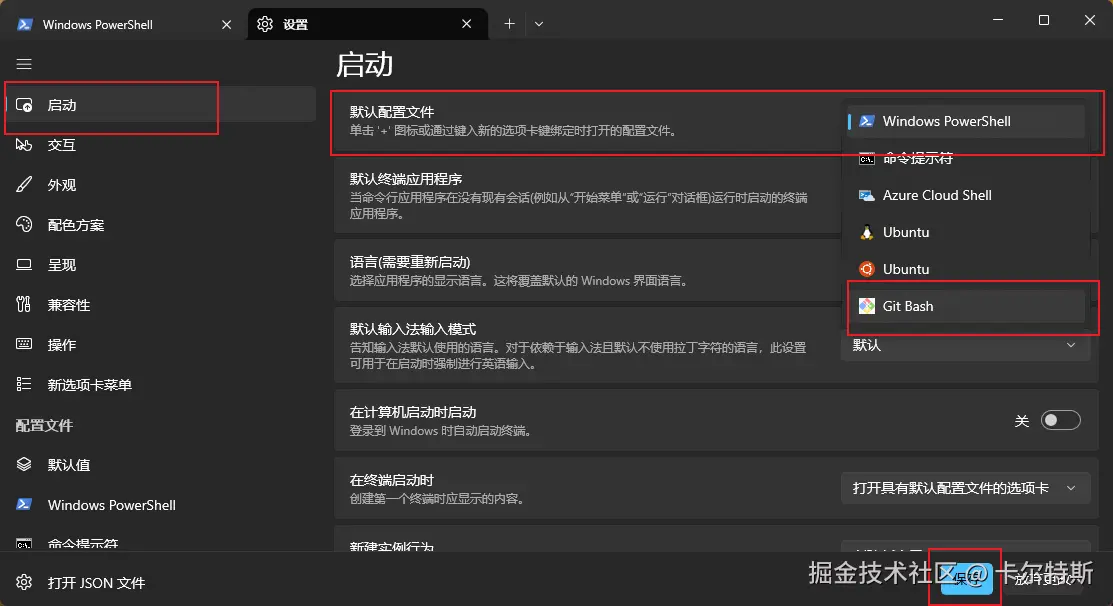Click the PowerShell icon in sidebar profile list
The image size is (1113, 606).
coord(24,505)
